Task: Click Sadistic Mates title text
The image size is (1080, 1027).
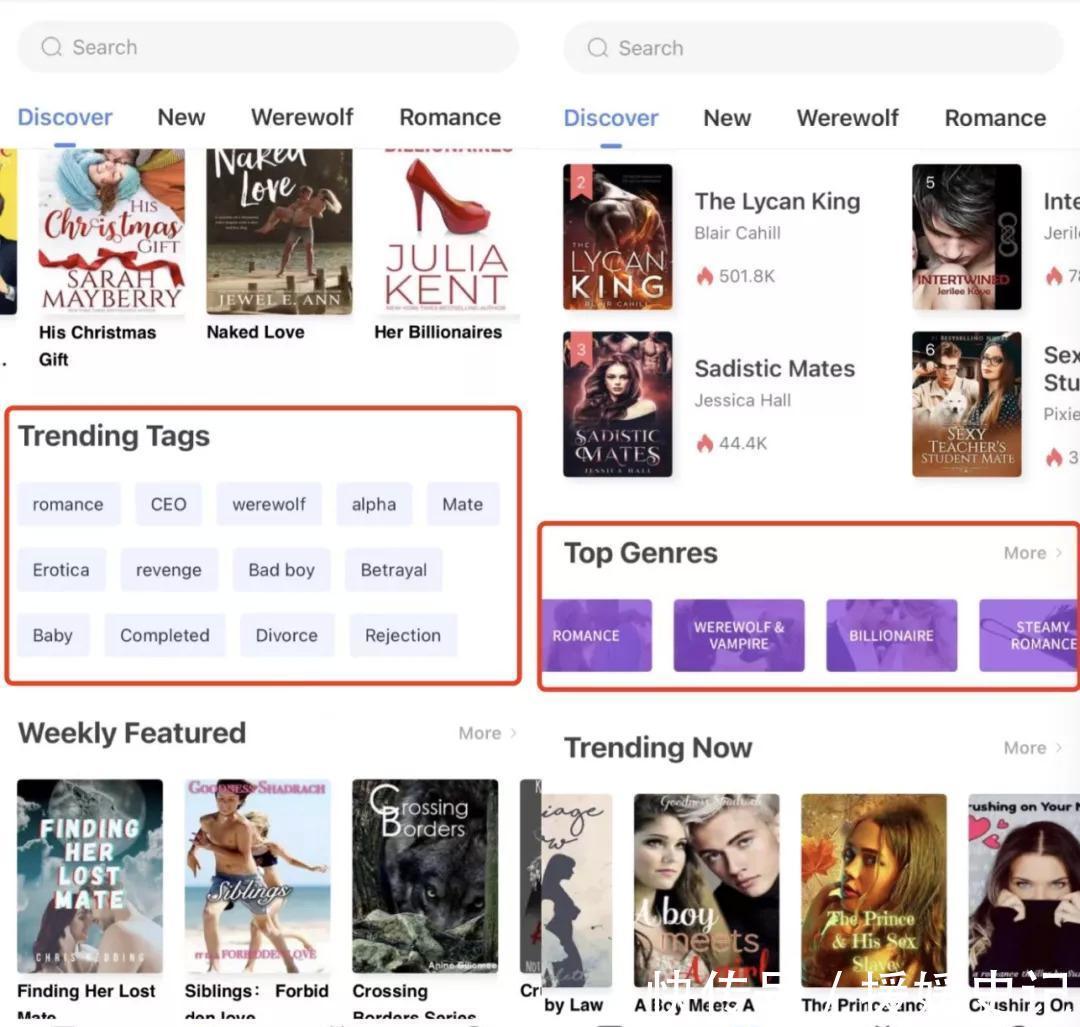Action: 774,369
